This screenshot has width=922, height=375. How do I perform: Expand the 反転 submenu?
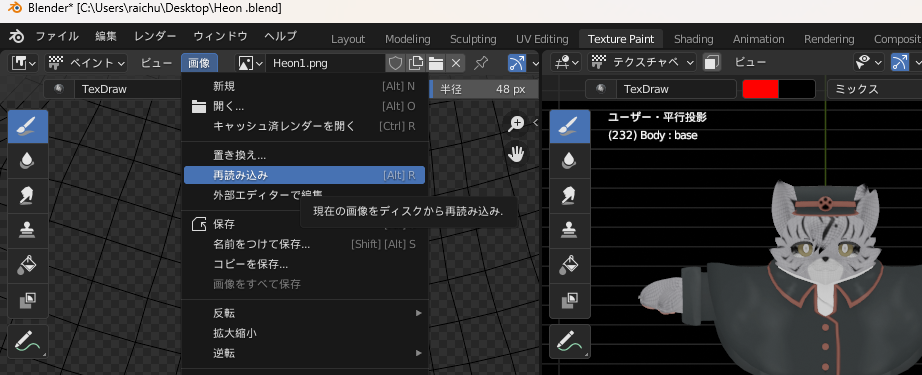click(x=304, y=313)
